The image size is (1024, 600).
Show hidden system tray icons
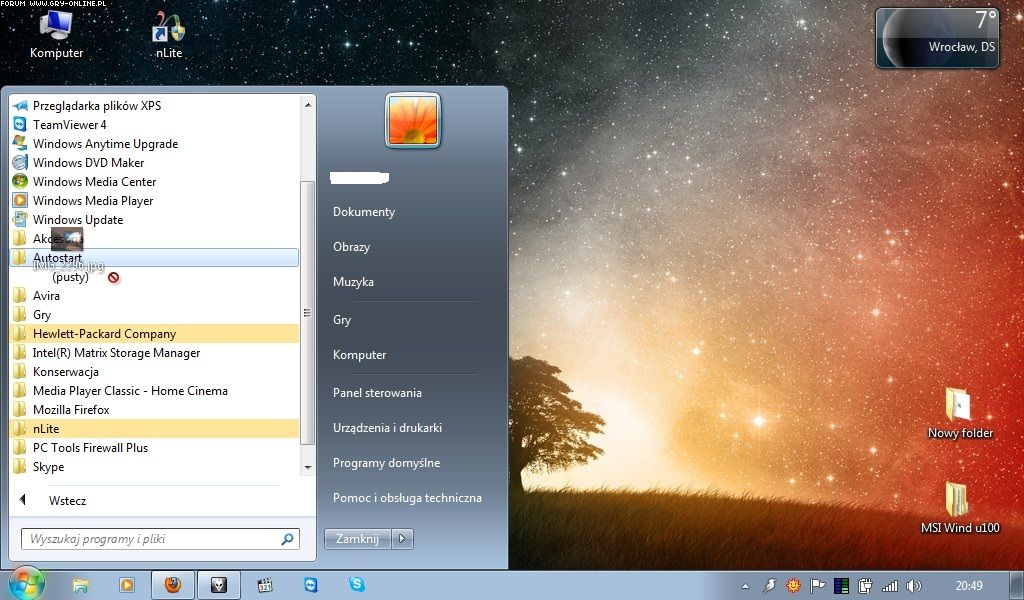pyautogui.click(x=745, y=586)
